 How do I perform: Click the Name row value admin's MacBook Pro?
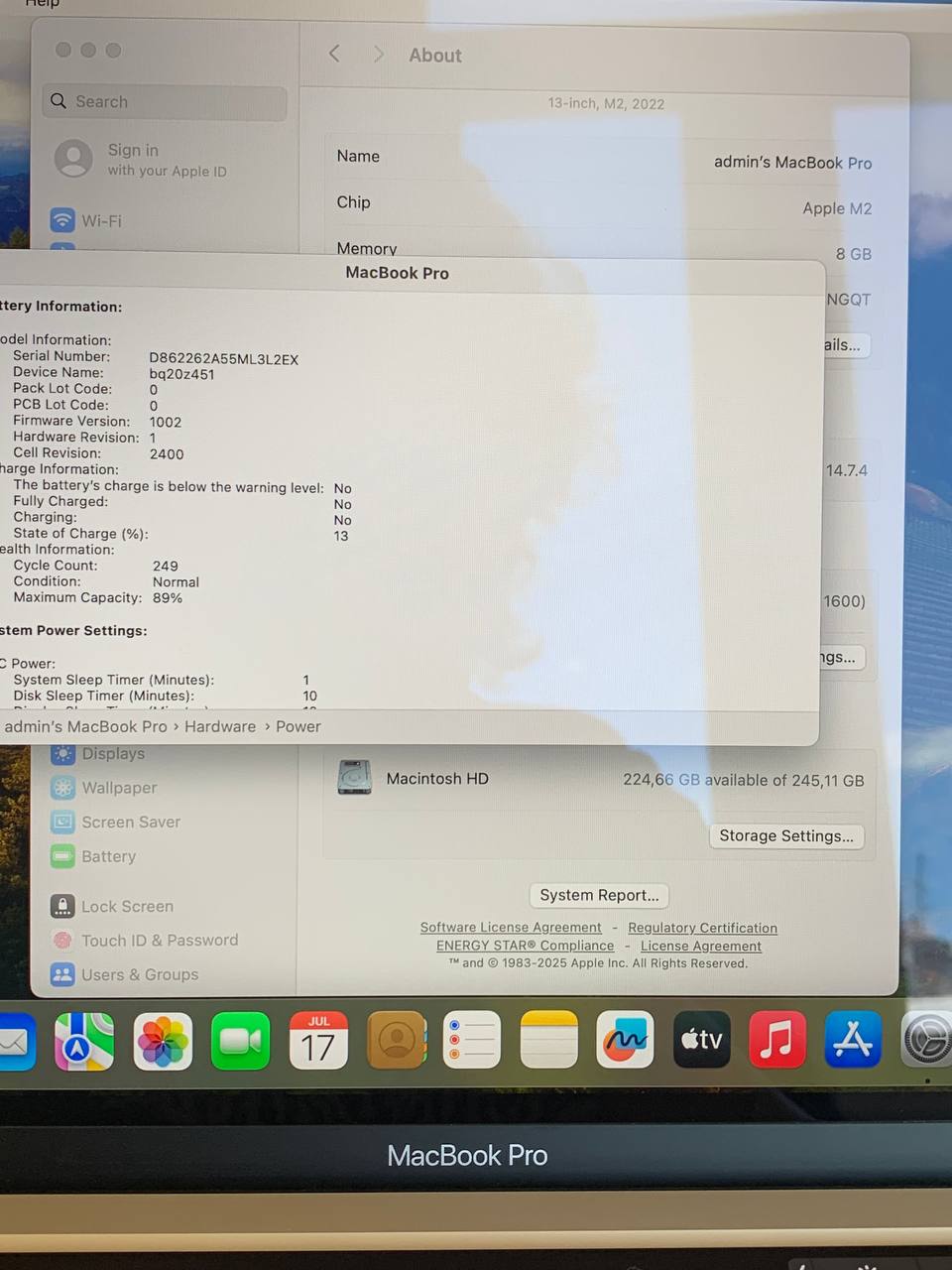[793, 163]
